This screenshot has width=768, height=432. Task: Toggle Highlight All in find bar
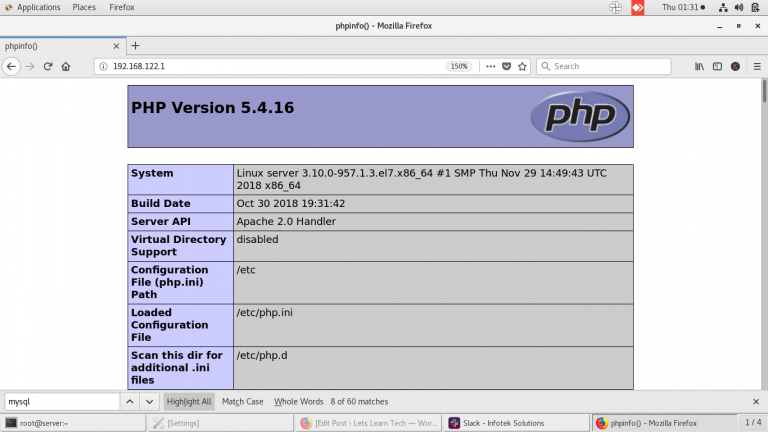(189, 402)
